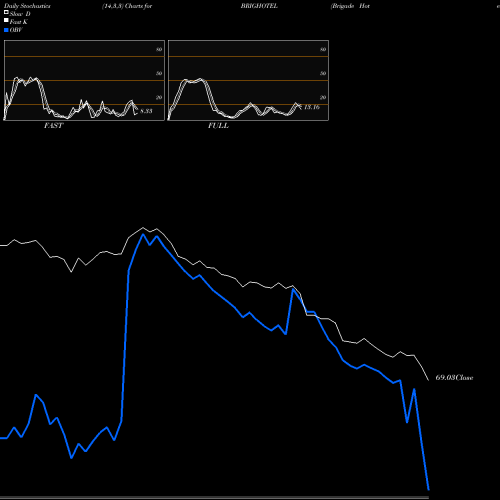Click the white Fast K legend swatch
The image size is (500, 500).
[6, 20]
